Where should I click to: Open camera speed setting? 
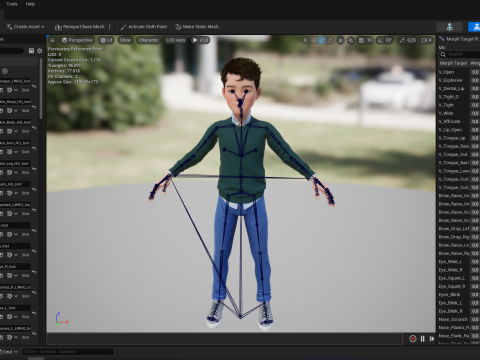point(426,40)
